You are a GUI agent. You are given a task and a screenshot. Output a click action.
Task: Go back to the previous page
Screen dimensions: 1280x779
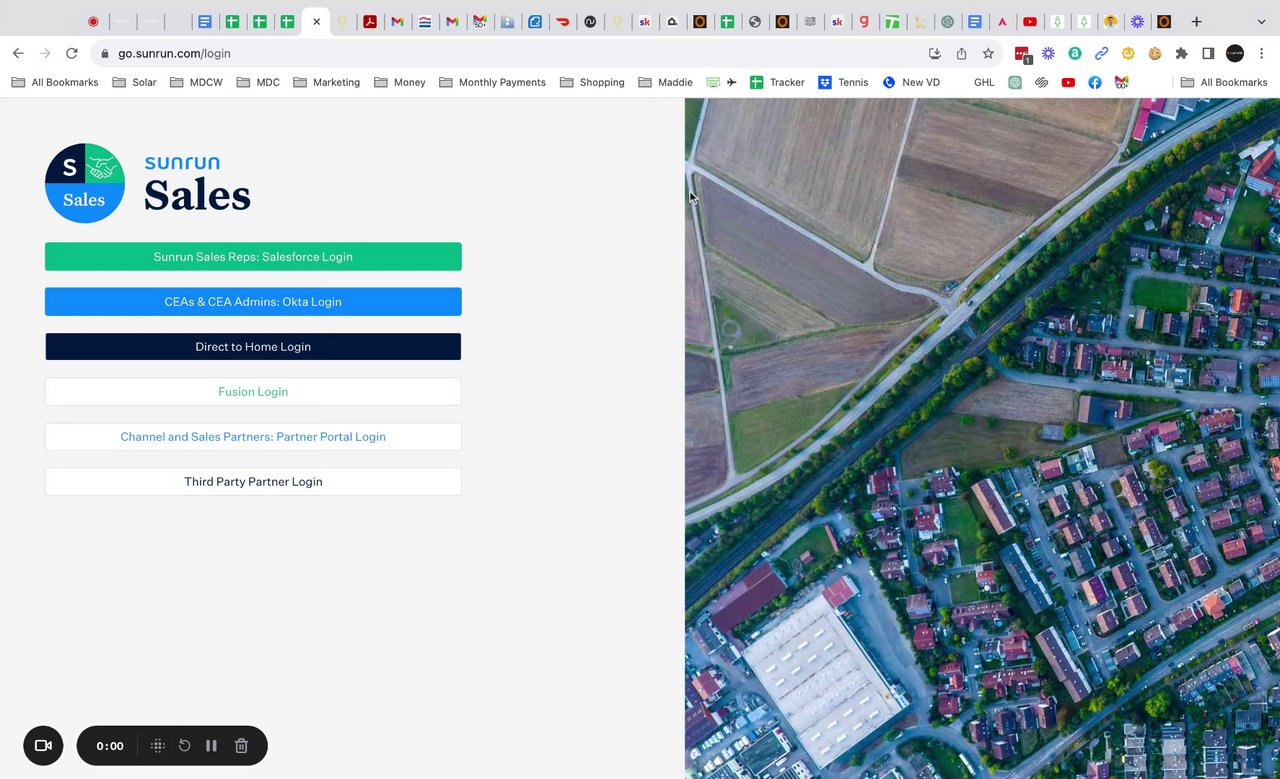[x=18, y=53]
